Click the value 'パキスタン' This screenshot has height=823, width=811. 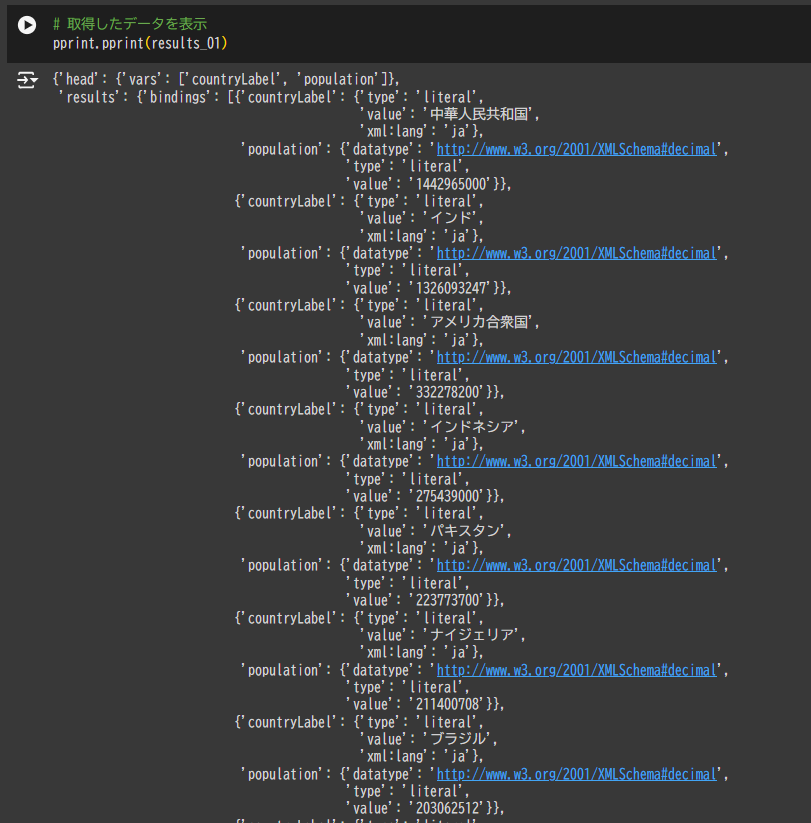(x=465, y=531)
